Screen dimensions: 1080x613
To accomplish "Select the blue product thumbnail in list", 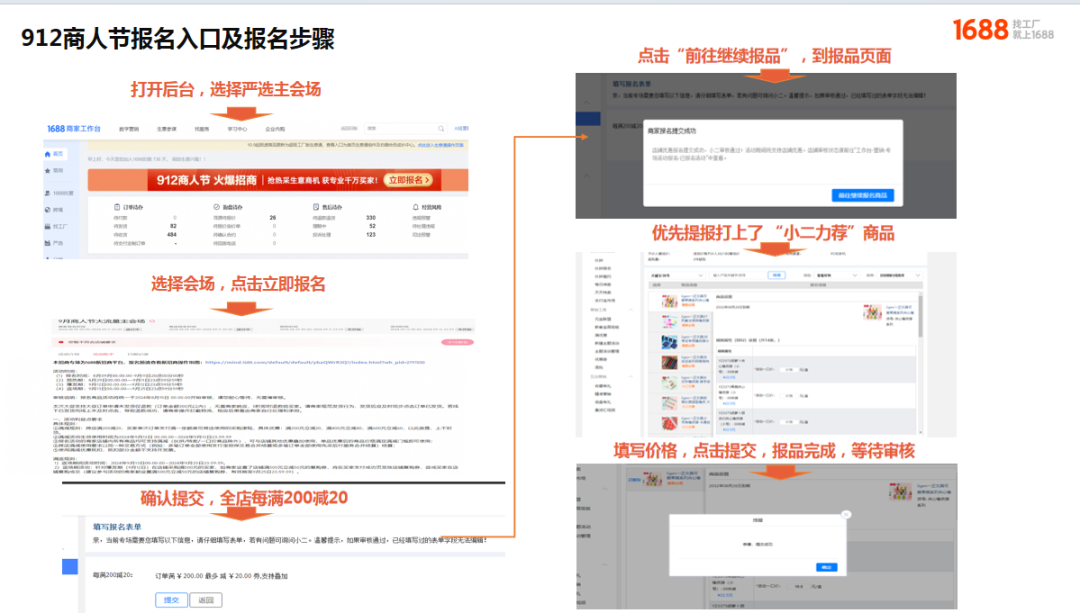I will click(669, 342).
